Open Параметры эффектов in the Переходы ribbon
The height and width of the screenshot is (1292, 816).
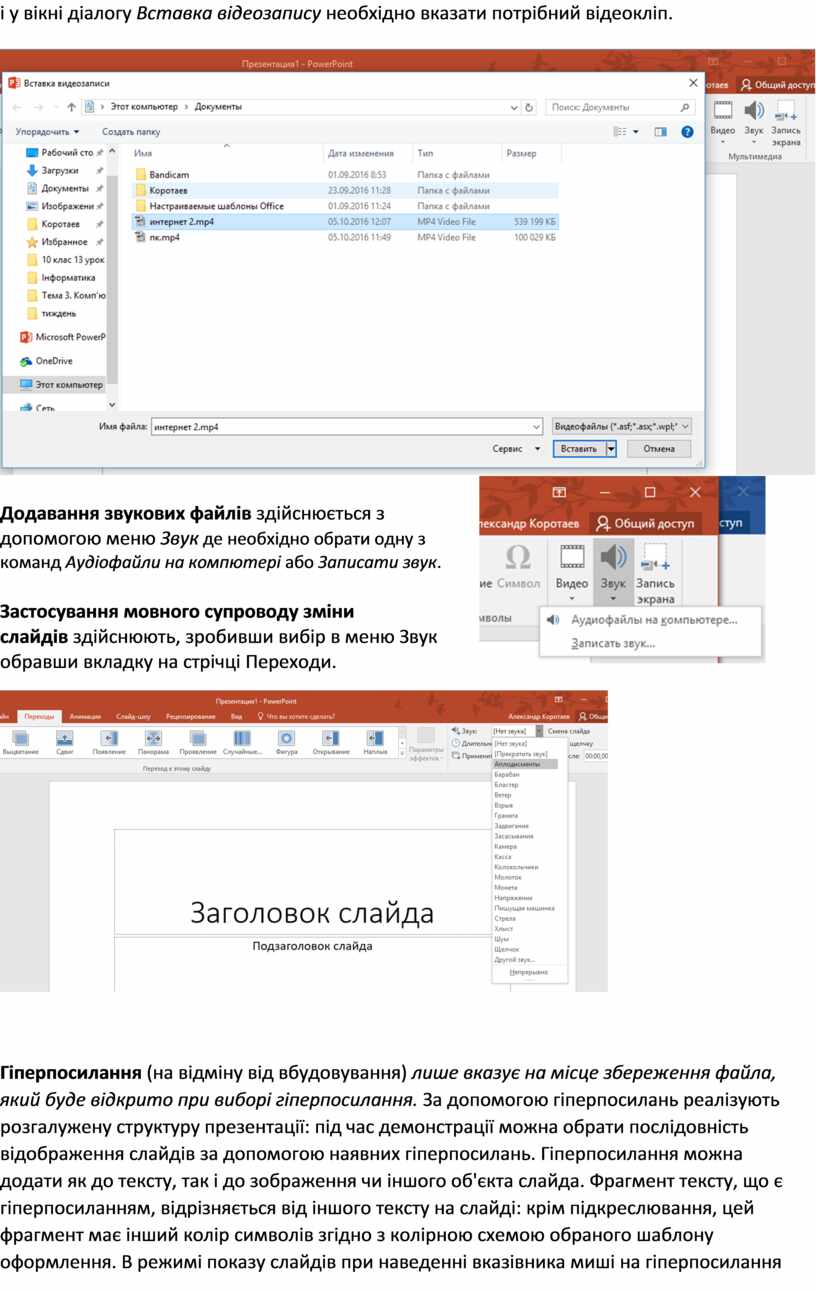click(x=426, y=745)
